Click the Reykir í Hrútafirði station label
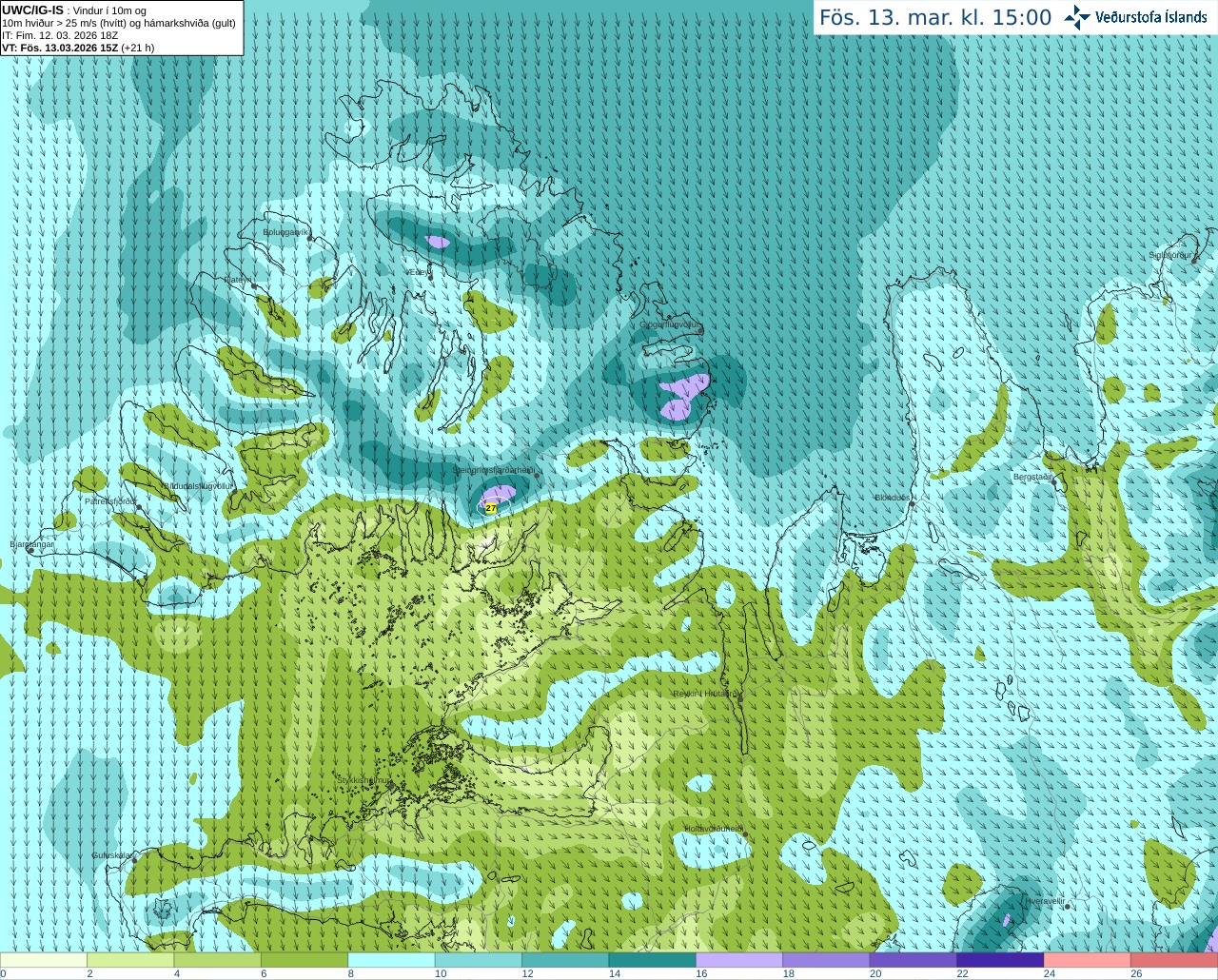The height and width of the screenshot is (980, 1218). tap(705, 694)
